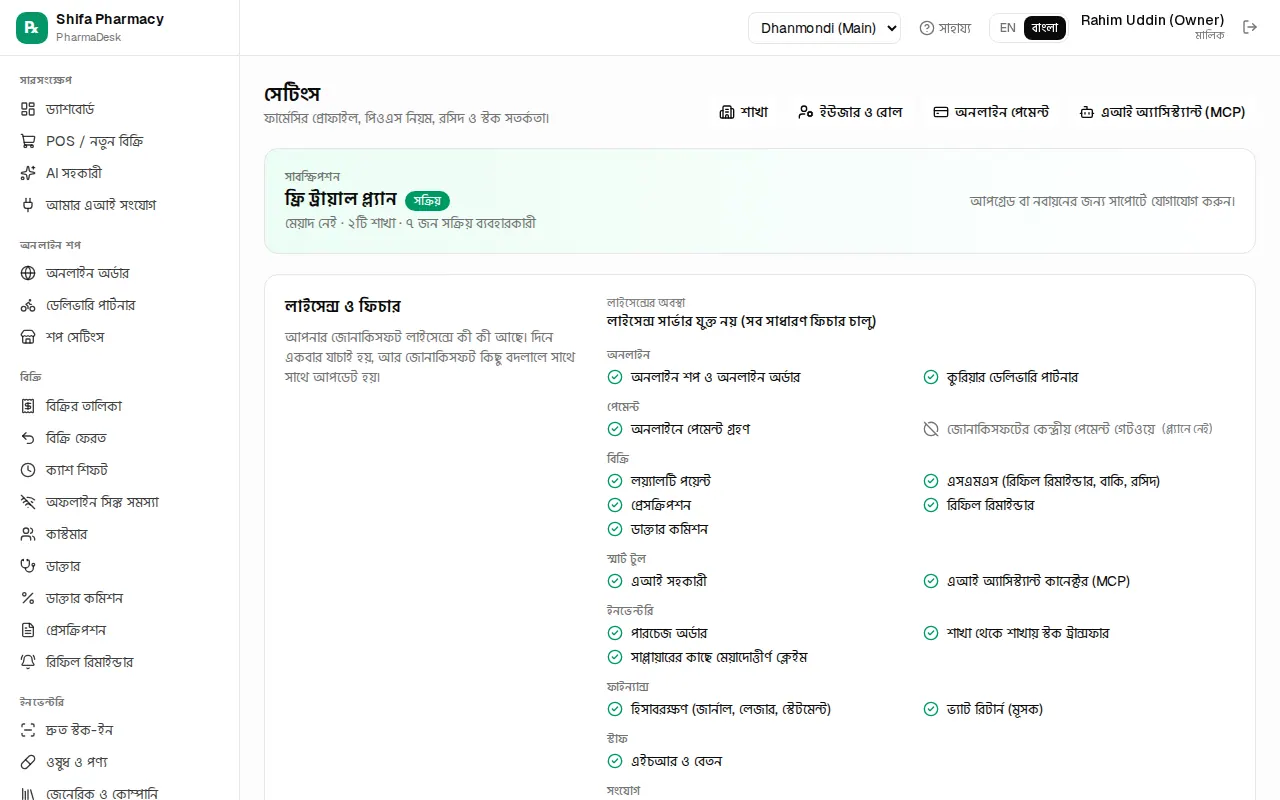Click অনলাইন শপ ও অনলাইন অর্ডার feature
Viewport: 1280px width, 800px height.
704,377
